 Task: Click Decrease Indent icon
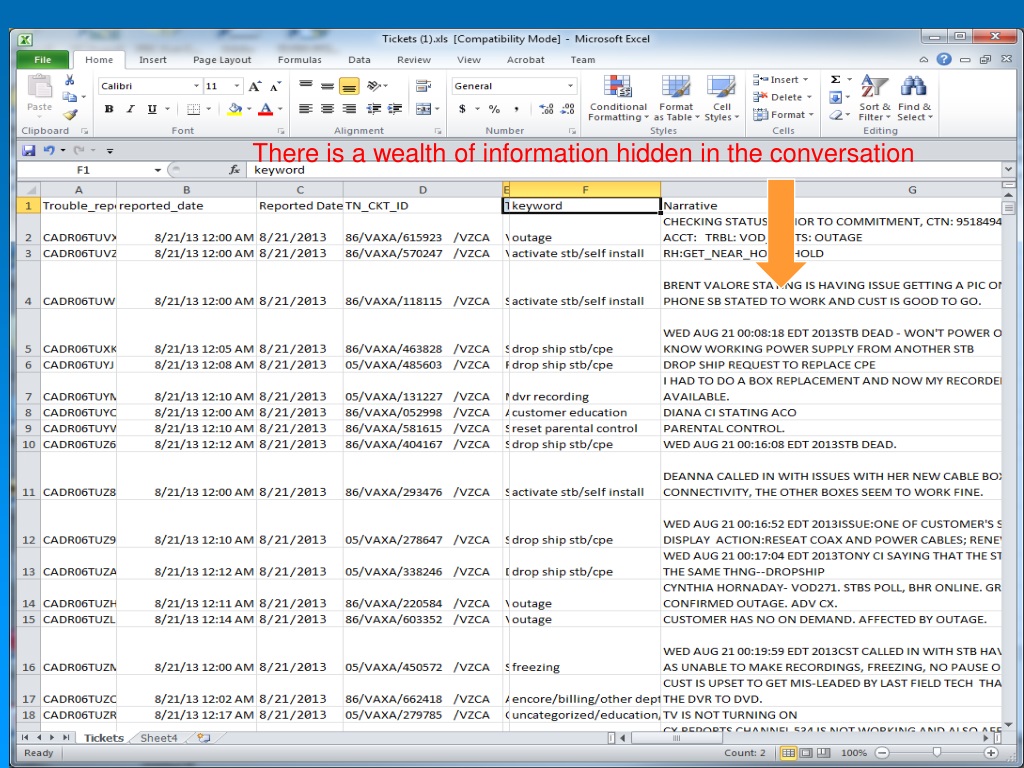[x=374, y=109]
